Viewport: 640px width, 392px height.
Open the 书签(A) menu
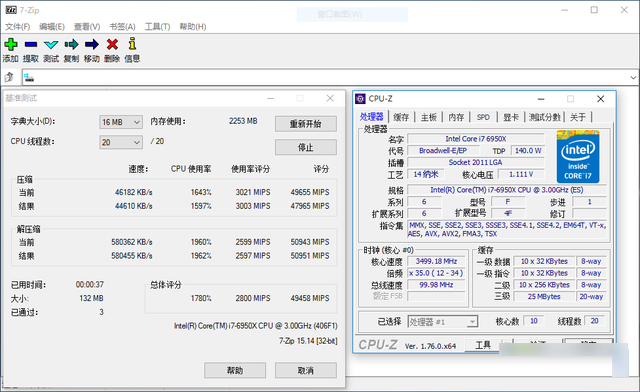pos(122,27)
